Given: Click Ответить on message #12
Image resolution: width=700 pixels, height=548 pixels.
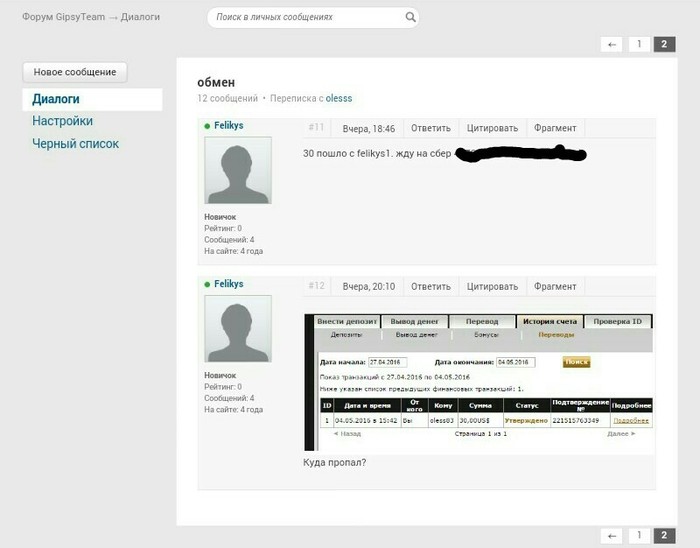Looking at the screenshot, I should [431, 286].
